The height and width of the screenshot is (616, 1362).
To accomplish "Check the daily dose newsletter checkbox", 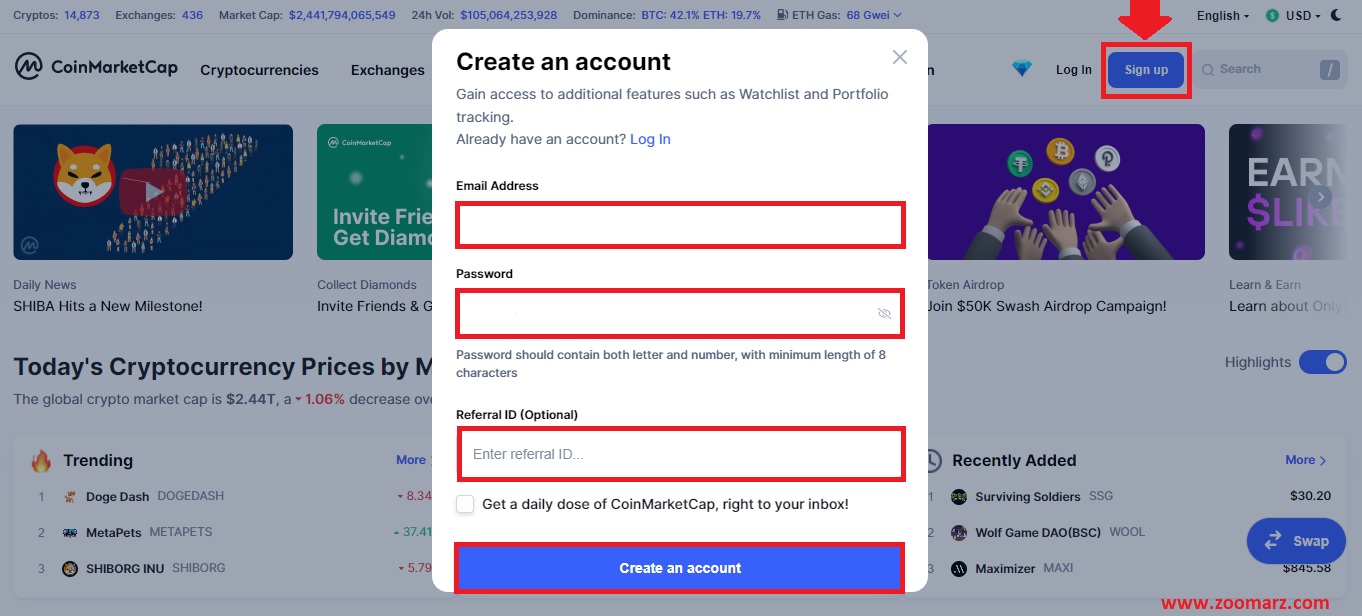I will tap(465, 504).
